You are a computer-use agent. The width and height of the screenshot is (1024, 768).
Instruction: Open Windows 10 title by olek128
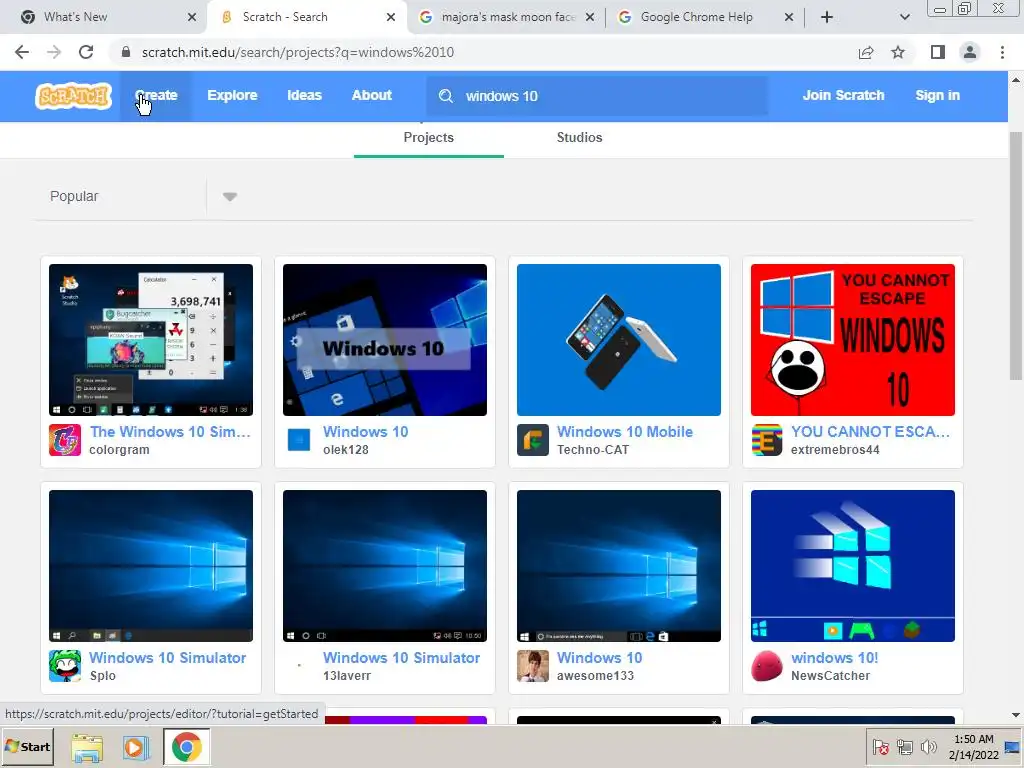(365, 432)
